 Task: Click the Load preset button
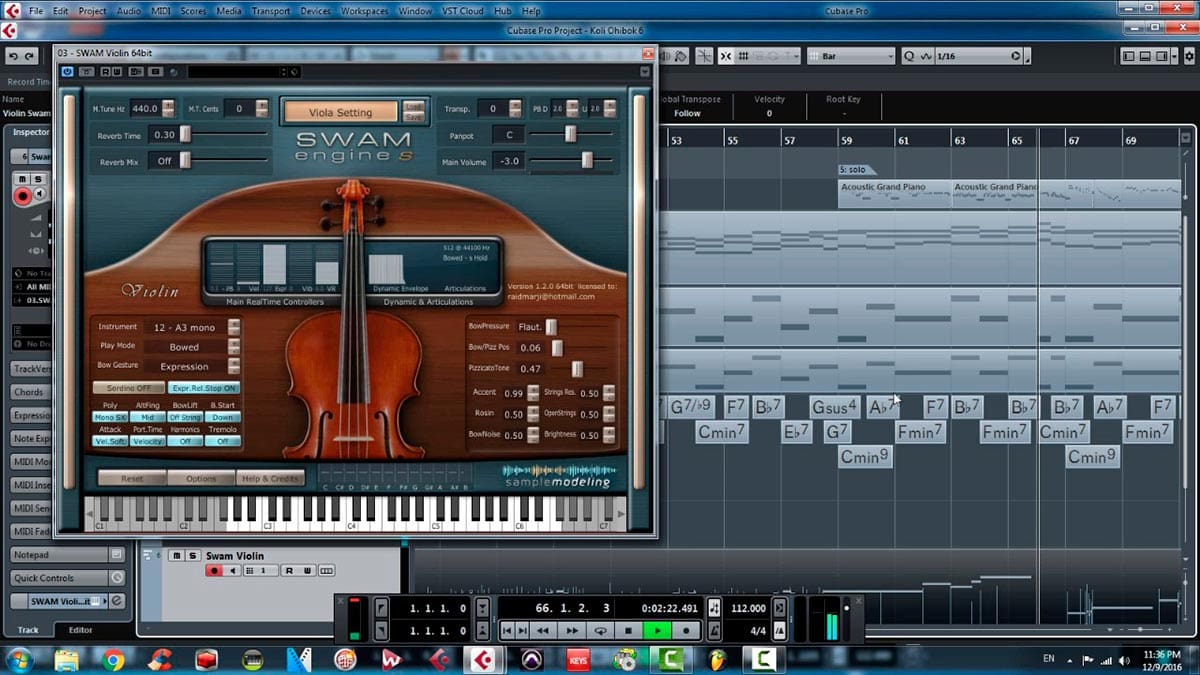click(x=414, y=106)
